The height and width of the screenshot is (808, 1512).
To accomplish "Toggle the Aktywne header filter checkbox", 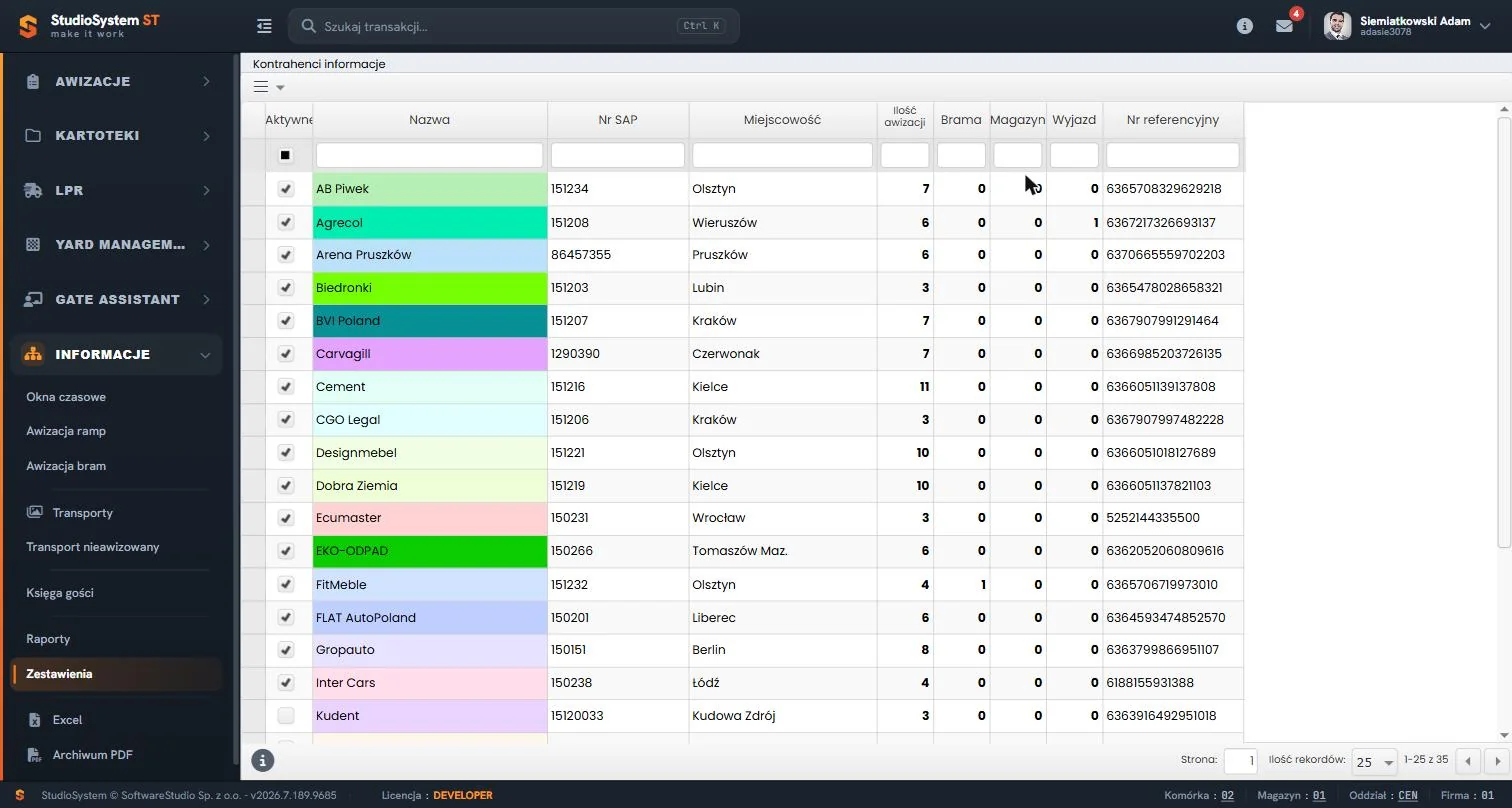I will pos(285,155).
